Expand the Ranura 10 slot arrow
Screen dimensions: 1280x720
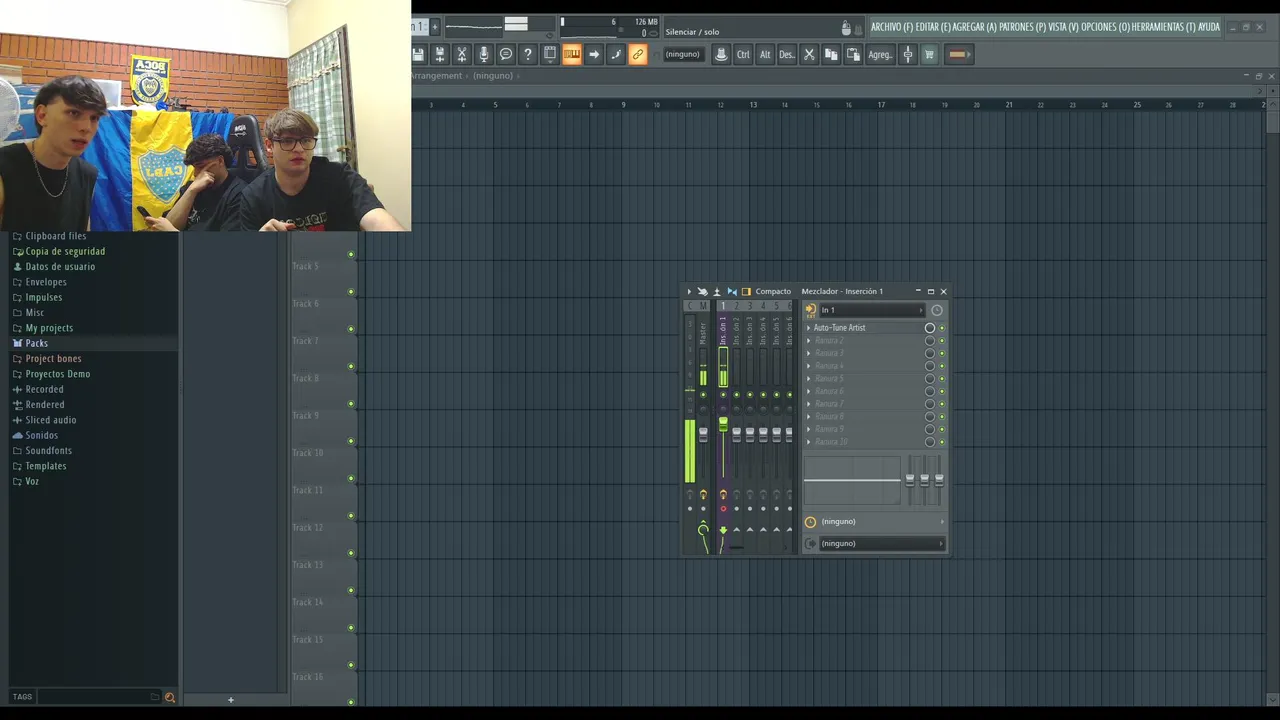coord(809,442)
